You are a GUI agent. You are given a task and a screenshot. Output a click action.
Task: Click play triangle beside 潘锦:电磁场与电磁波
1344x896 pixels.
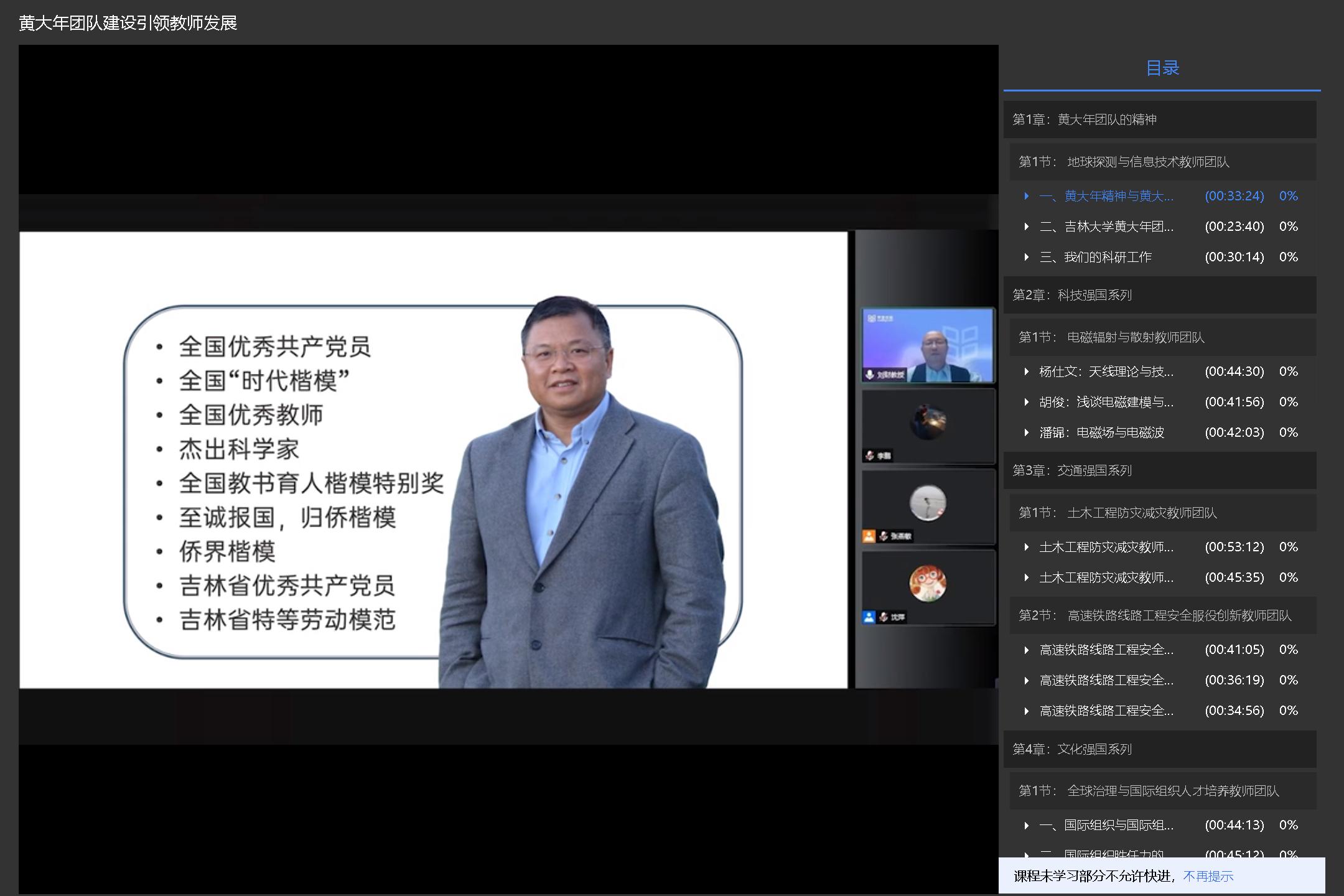point(1027,432)
